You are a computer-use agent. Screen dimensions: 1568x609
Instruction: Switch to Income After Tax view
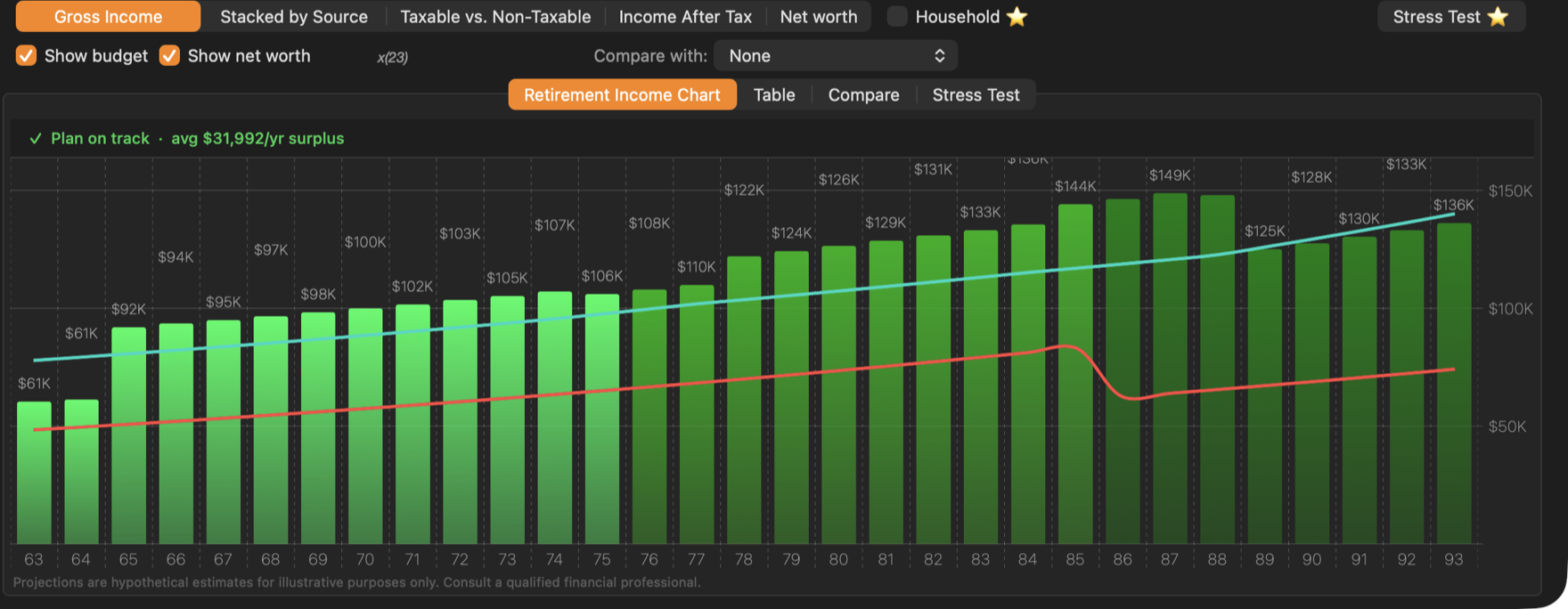pyautogui.click(x=685, y=16)
